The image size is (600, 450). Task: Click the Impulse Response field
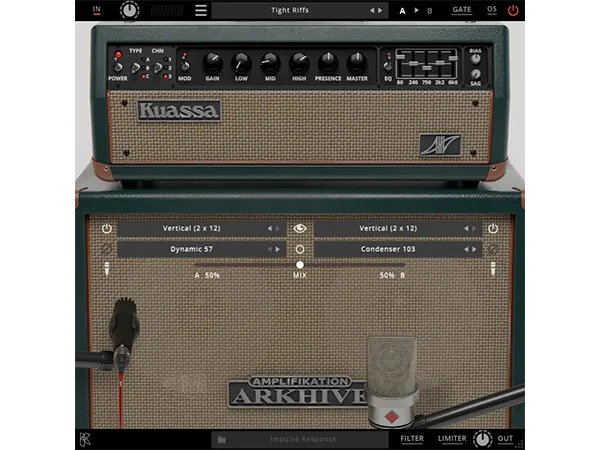tap(300, 439)
